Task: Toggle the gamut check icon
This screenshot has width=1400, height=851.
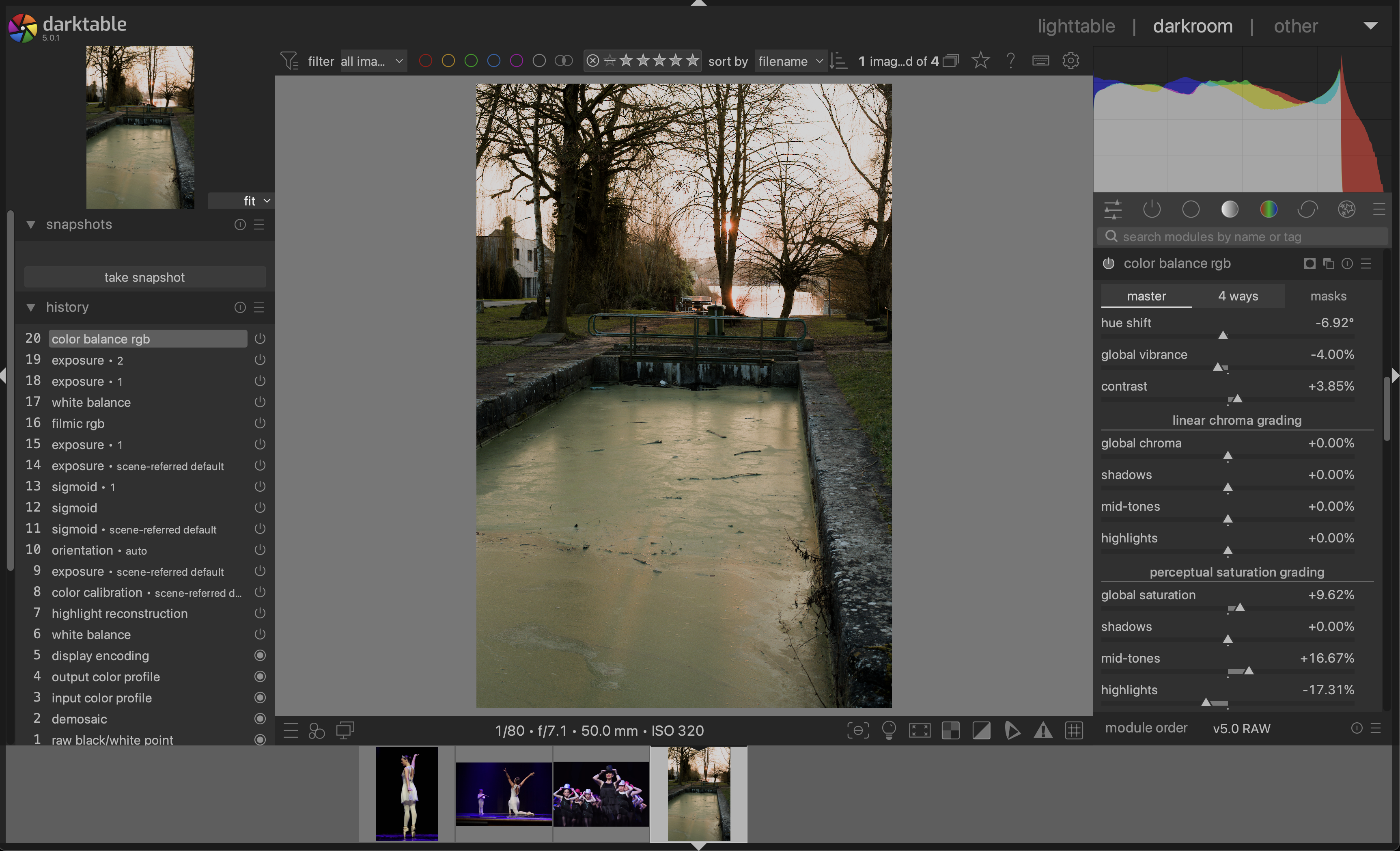Action: (1042, 730)
